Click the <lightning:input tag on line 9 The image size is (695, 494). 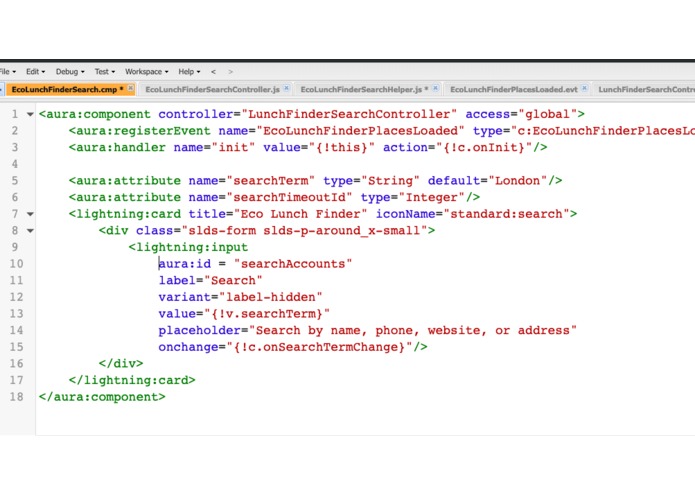point(188,247)
